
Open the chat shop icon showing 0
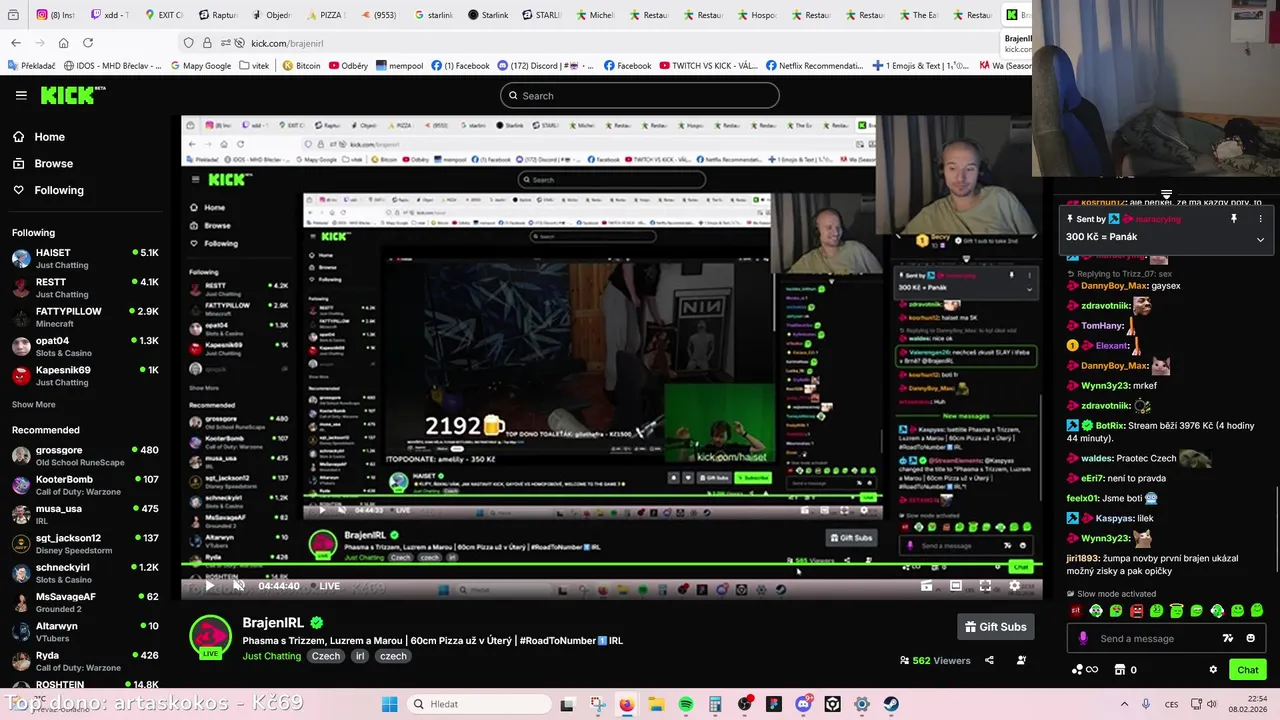(1125, 670)
